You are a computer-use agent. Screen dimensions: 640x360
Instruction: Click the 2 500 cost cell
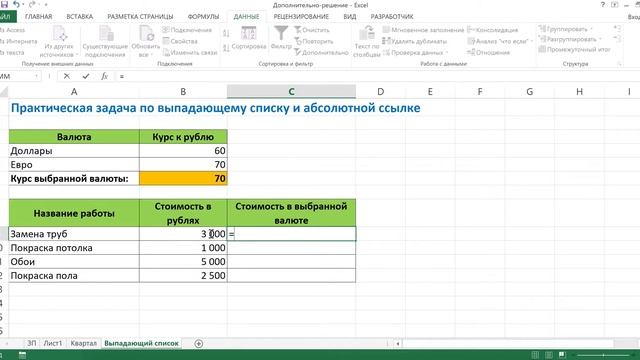(183, 276)
